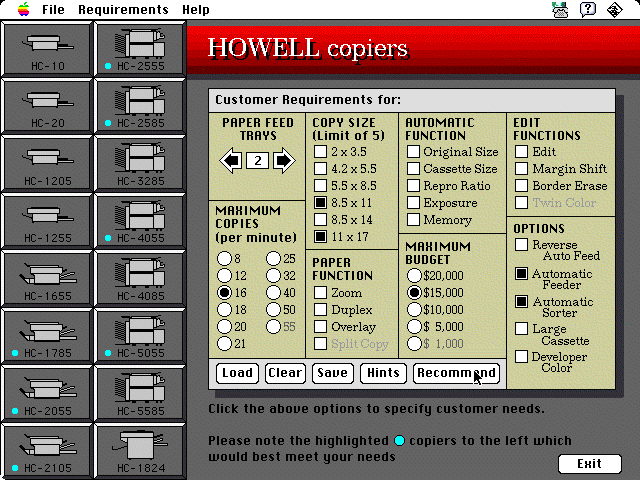
Task: Uncheck the 8.5 x 11 copy size
Action: click(x=320, y=202)
